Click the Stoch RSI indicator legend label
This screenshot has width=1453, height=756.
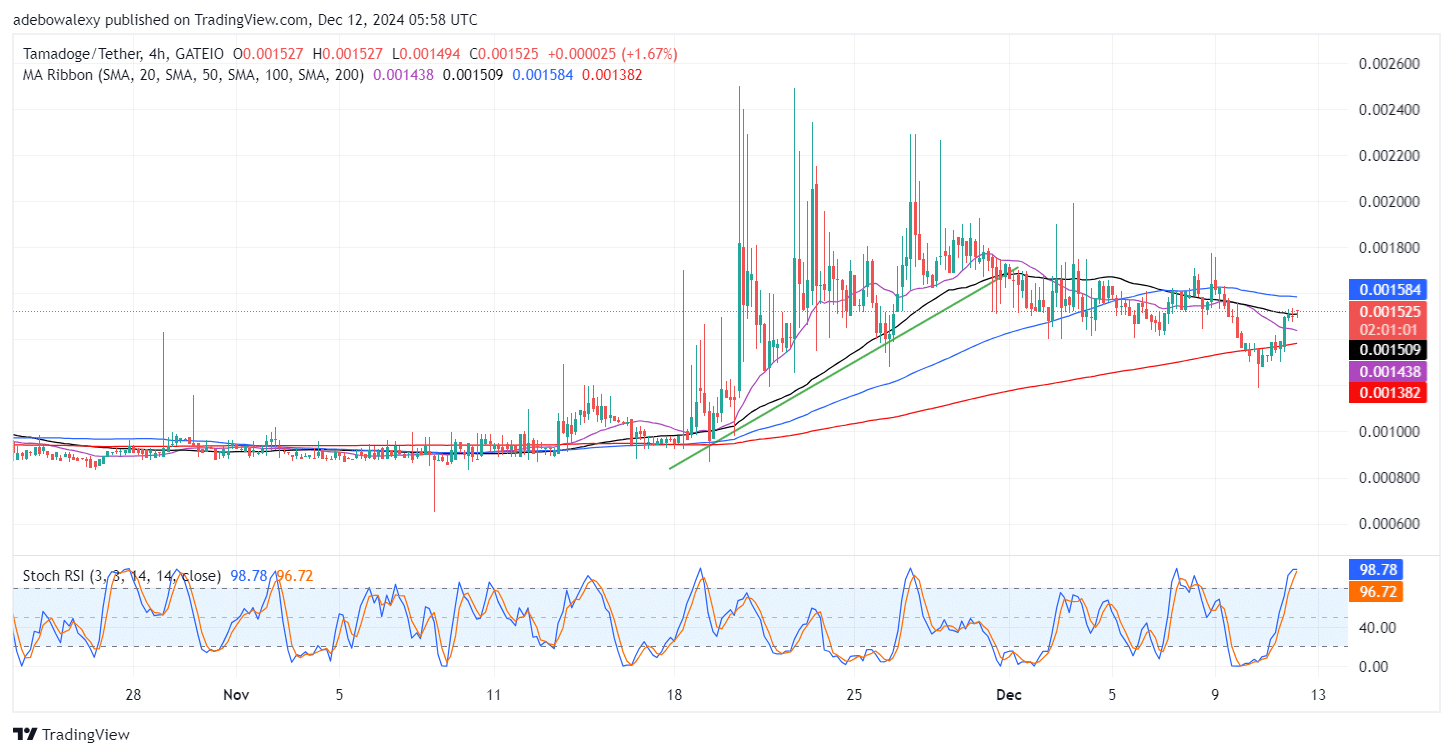(x=120, y=577)
